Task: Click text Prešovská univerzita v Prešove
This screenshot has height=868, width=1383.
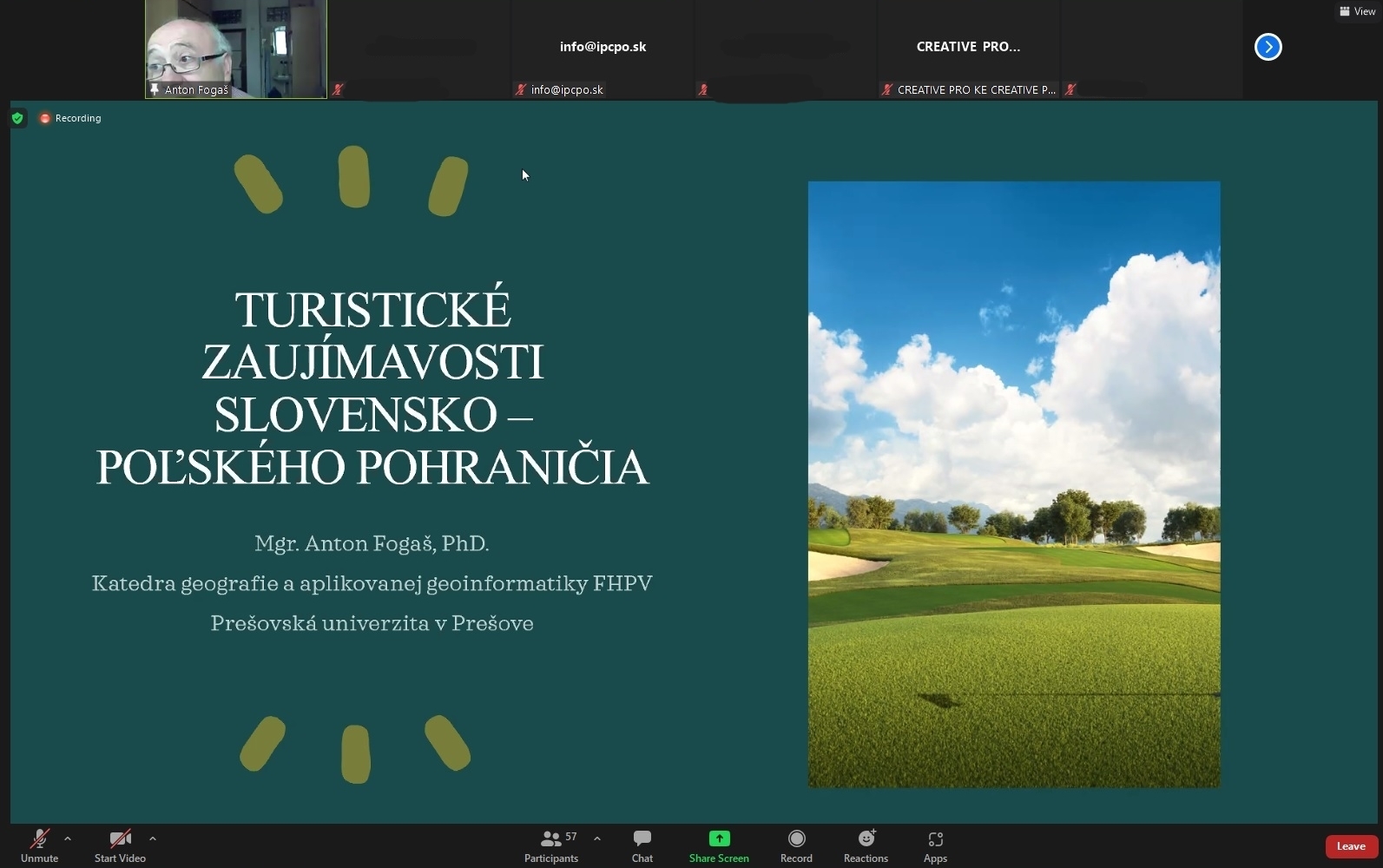Action: click(x=372, y=624)
